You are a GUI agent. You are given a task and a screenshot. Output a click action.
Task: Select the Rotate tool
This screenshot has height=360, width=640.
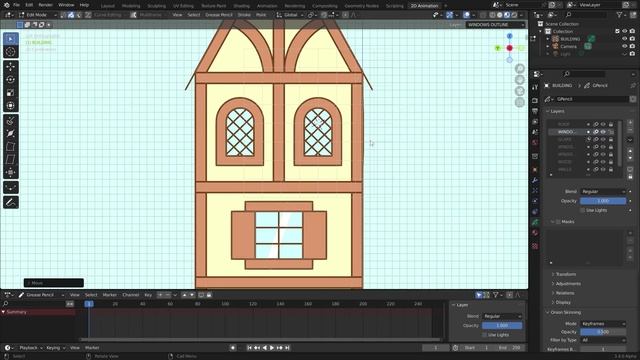tap(11, 80)
